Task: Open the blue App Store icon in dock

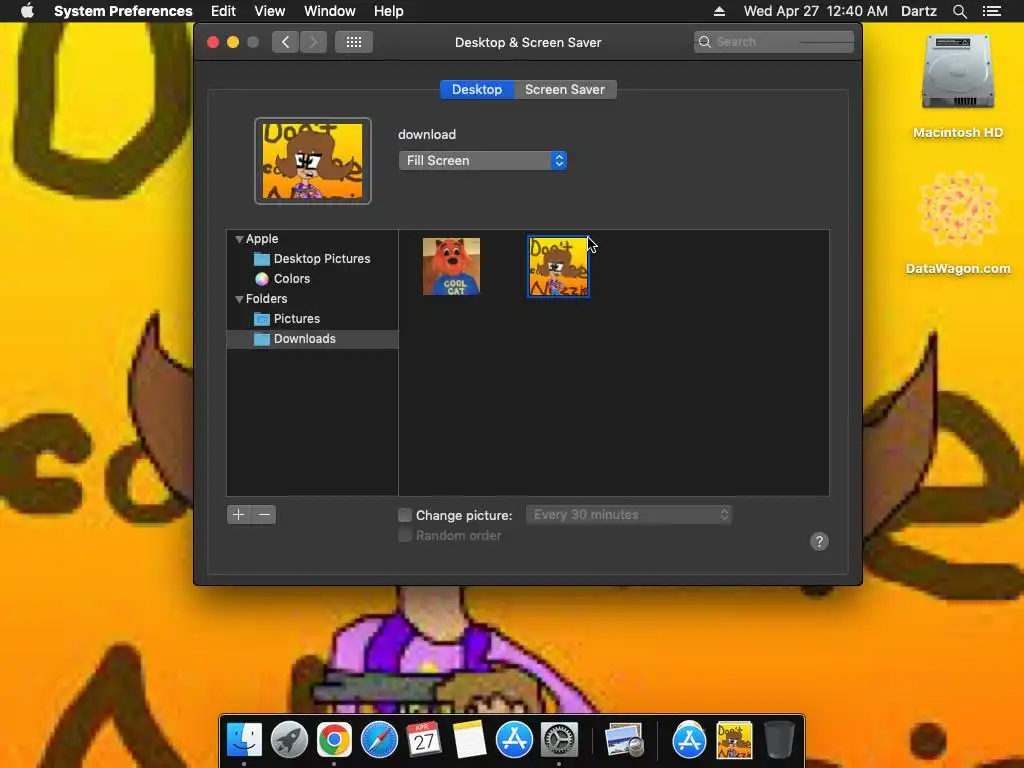Action: tap(515, 740)
